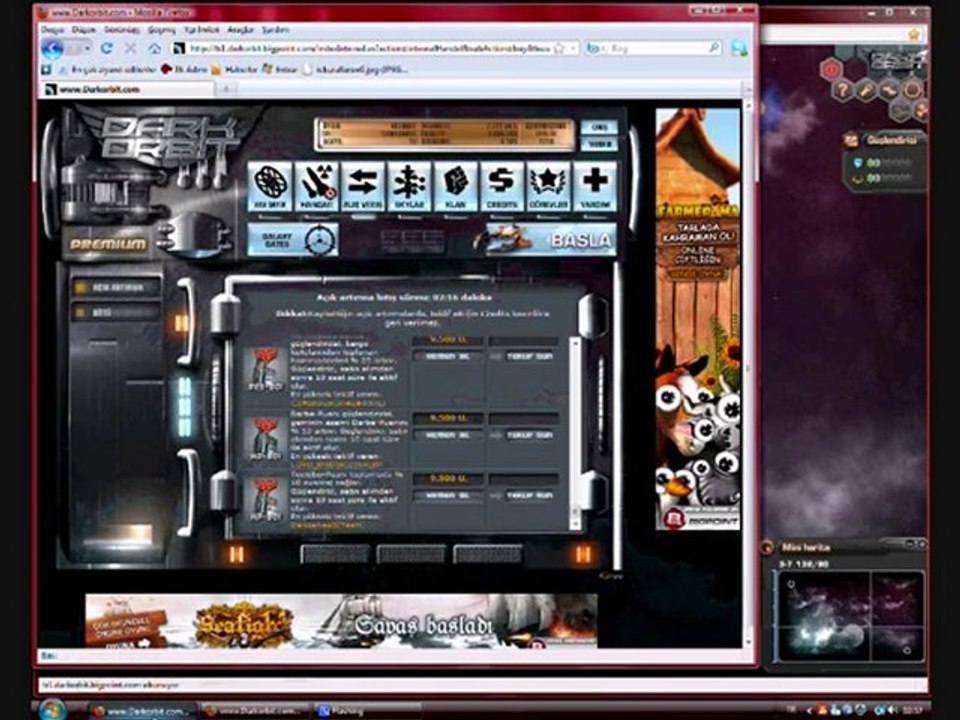960x720 pixels.
Task: Open the Klan fist icon
Action: [x=456, y=186]
